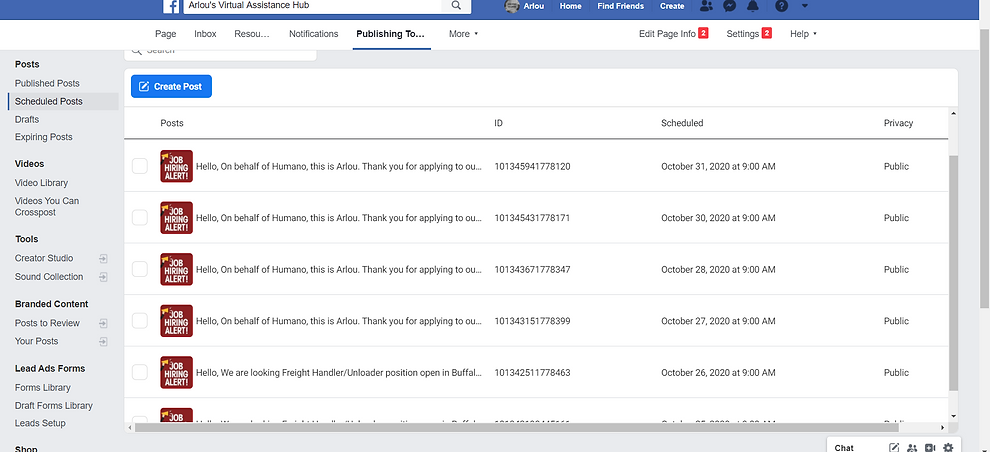Select checkbox for post ID 101345941778120
This screenshot has height=452, width=990.
[x=140, y=167]
